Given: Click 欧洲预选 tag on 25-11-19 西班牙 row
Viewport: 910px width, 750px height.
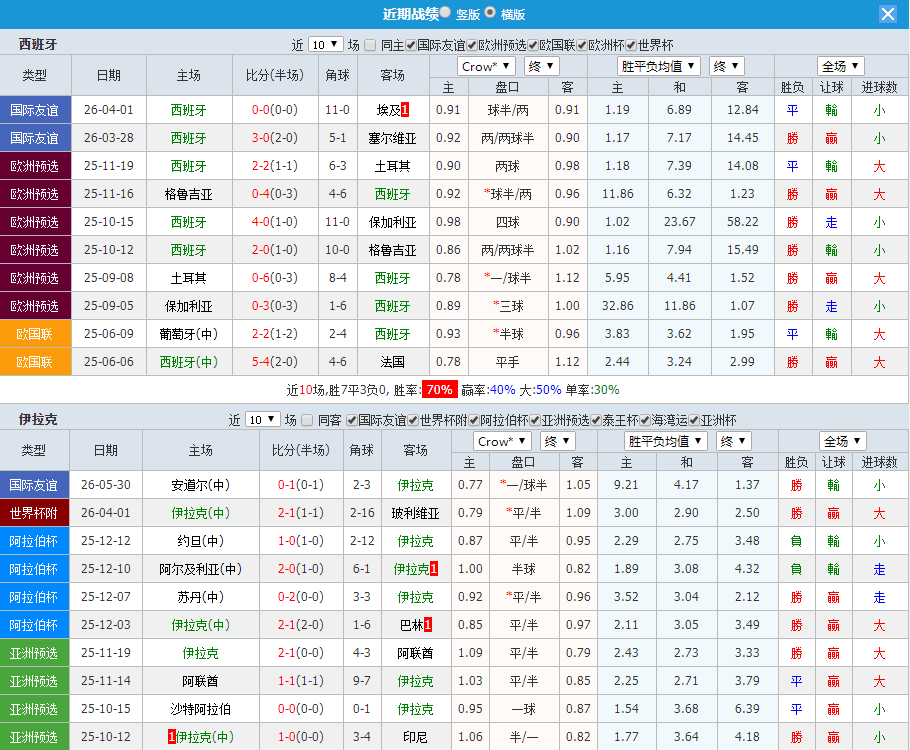Looking at the screenshot, I should [x=35, y=166].
